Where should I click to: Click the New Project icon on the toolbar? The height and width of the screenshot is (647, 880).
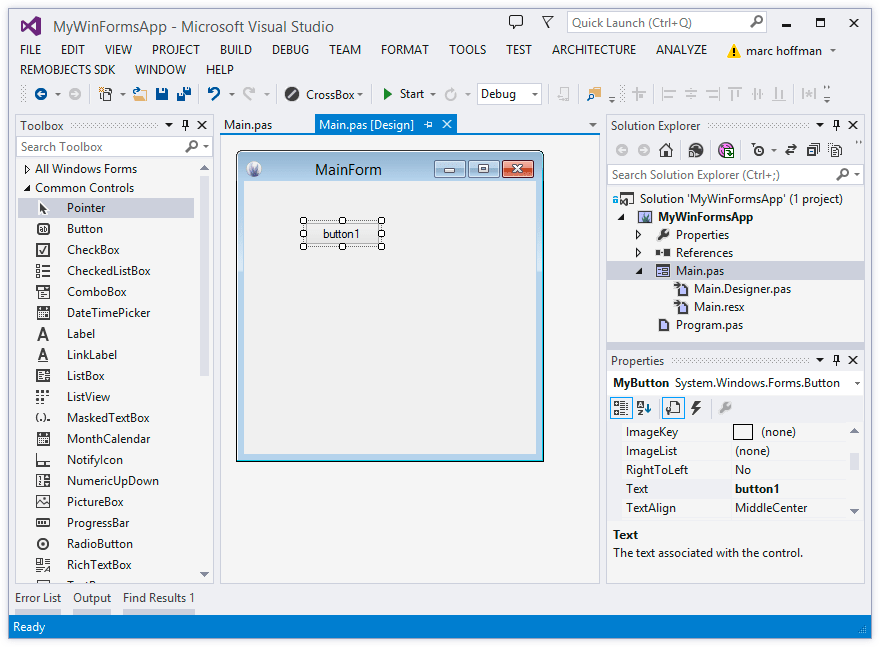coord(106,94)
